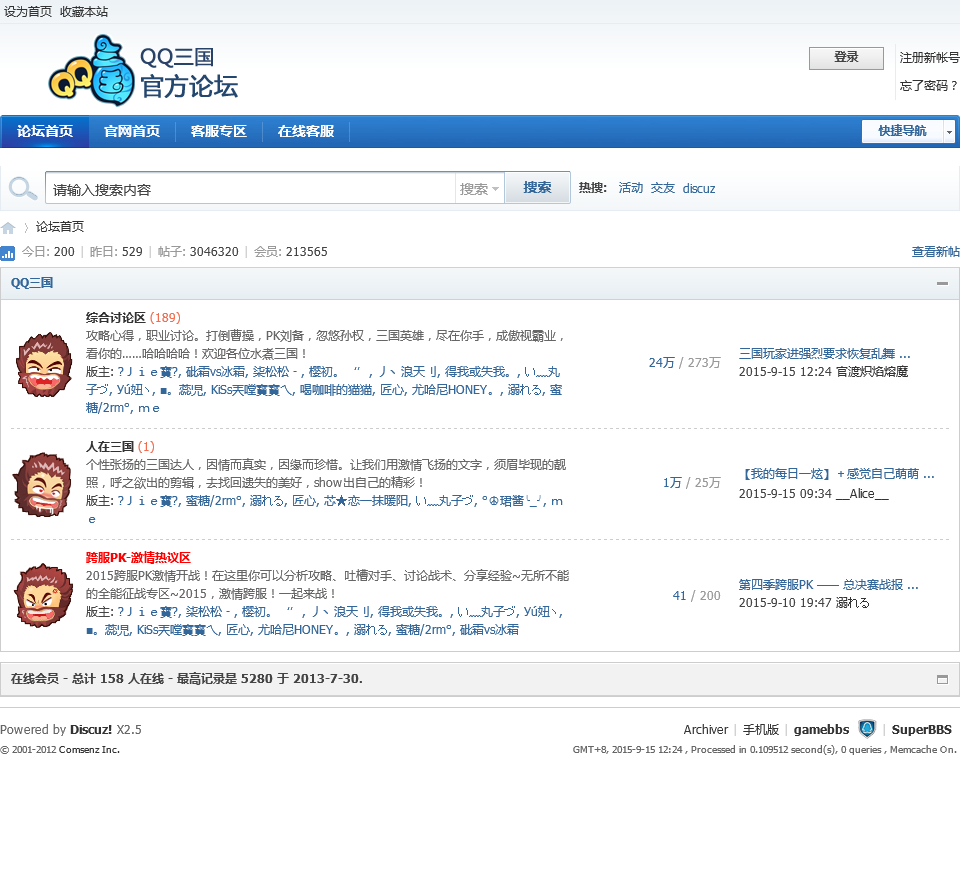Click the 手机版 footer link
The image size is (960, 873).
coord(760,729)
